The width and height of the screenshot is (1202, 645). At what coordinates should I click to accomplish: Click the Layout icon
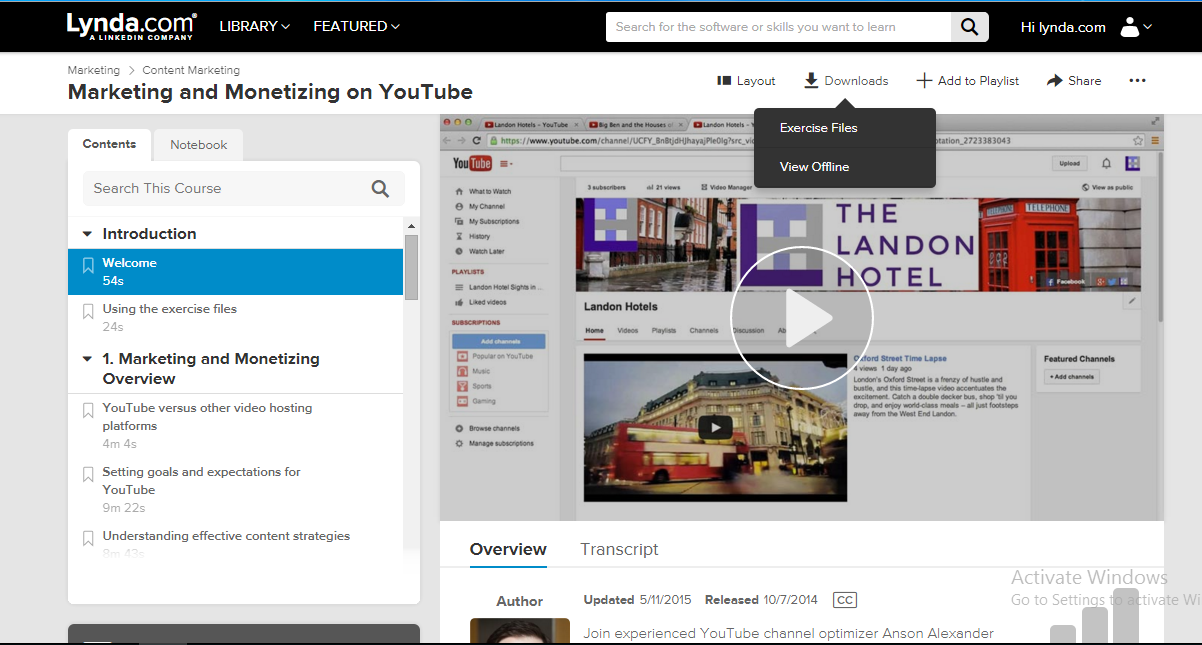[x=725, y=81]
